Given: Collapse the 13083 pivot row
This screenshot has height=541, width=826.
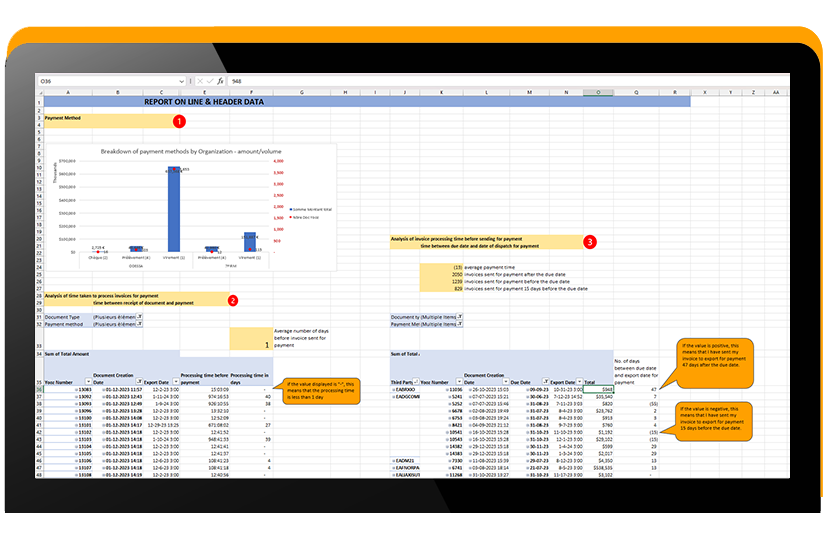Looking at the screenshot, I should [x=76, y=390].
